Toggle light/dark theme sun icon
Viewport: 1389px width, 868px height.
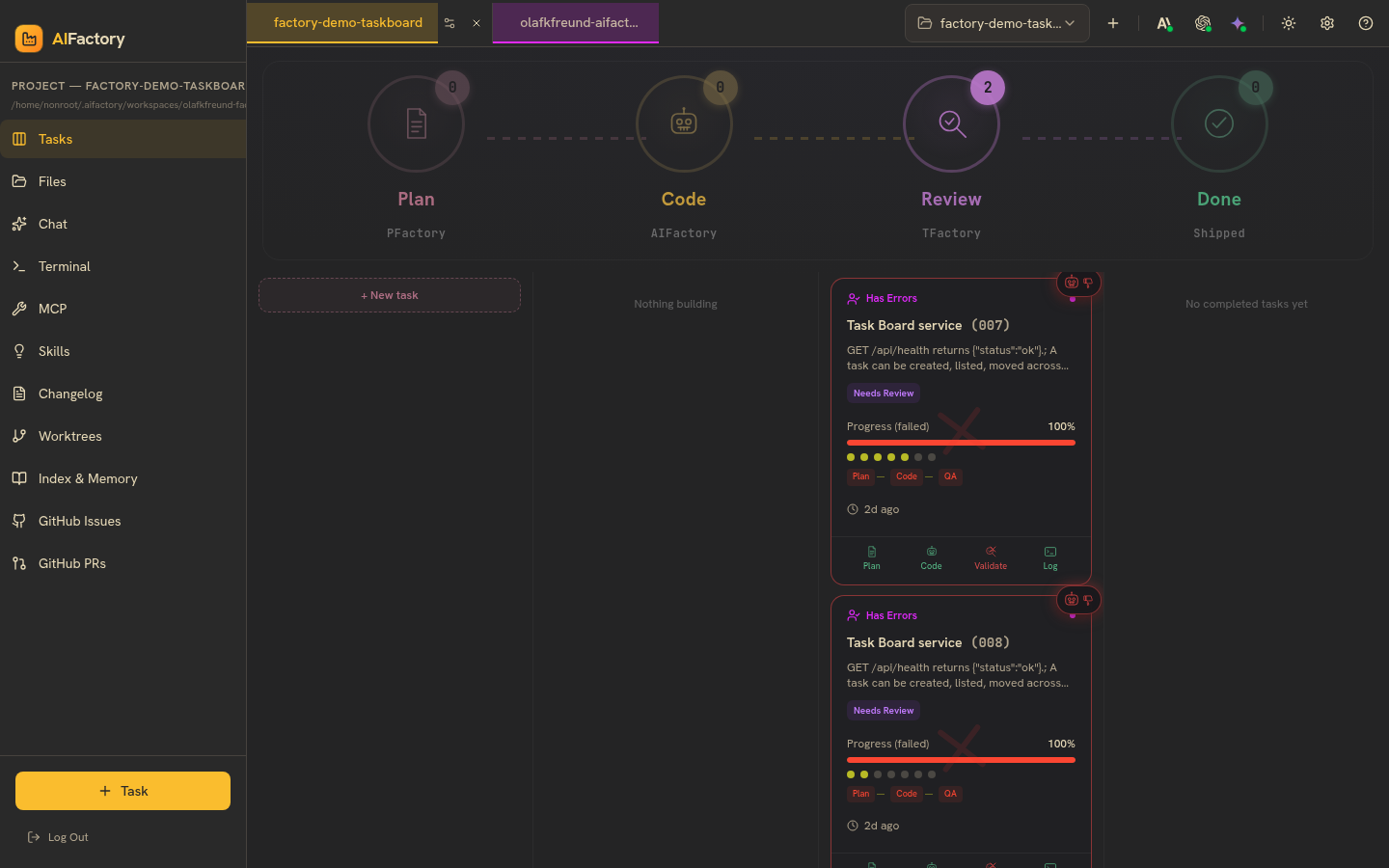click(1289, 23)
